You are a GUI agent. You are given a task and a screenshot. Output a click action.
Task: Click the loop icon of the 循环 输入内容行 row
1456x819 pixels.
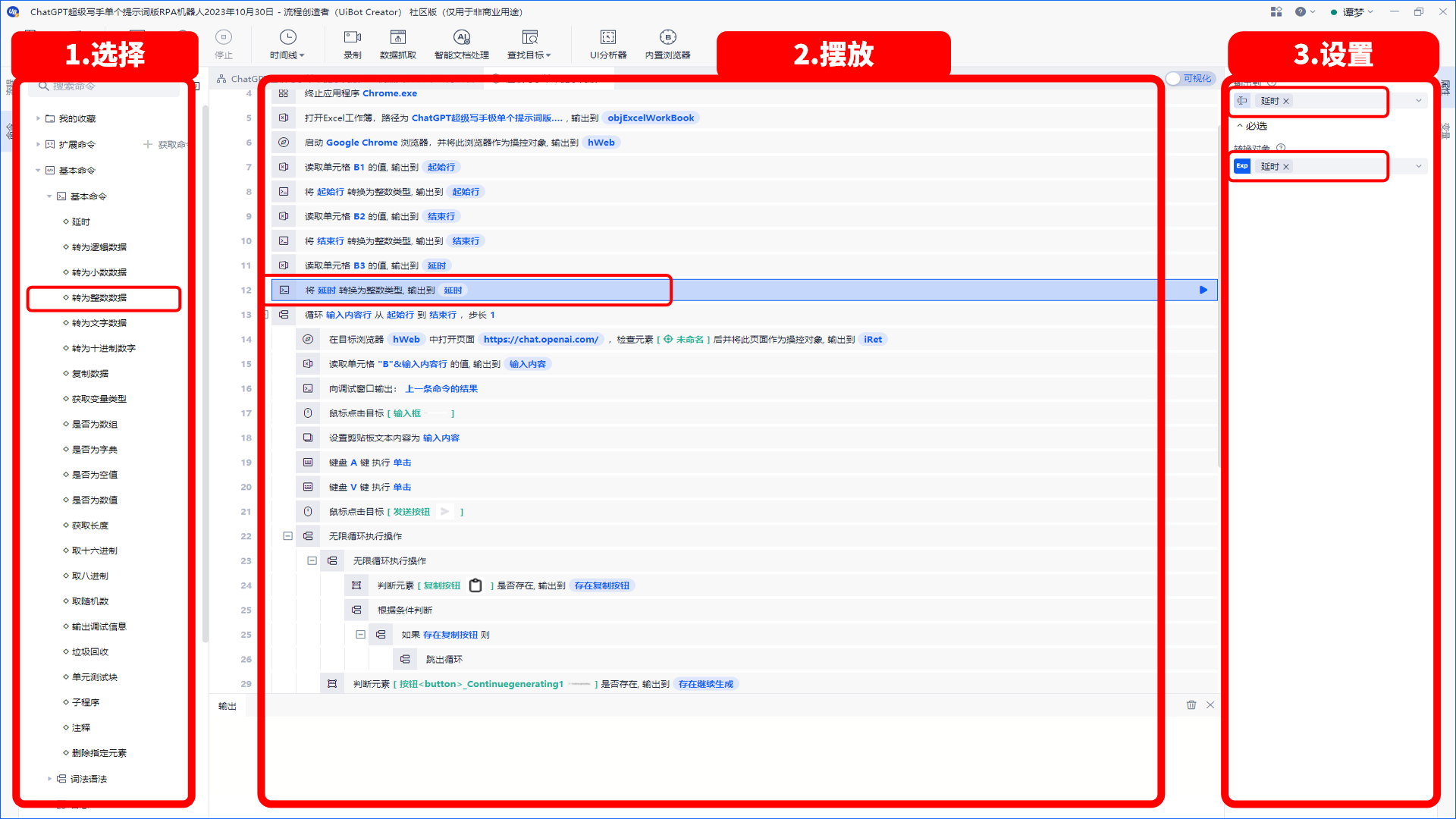pyautogui.click(x=284, y=315)
